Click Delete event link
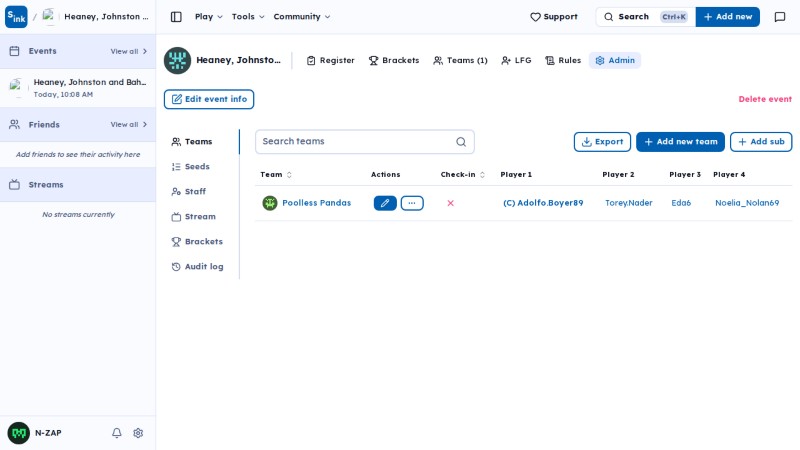800x450 pixels. point(765,99)
